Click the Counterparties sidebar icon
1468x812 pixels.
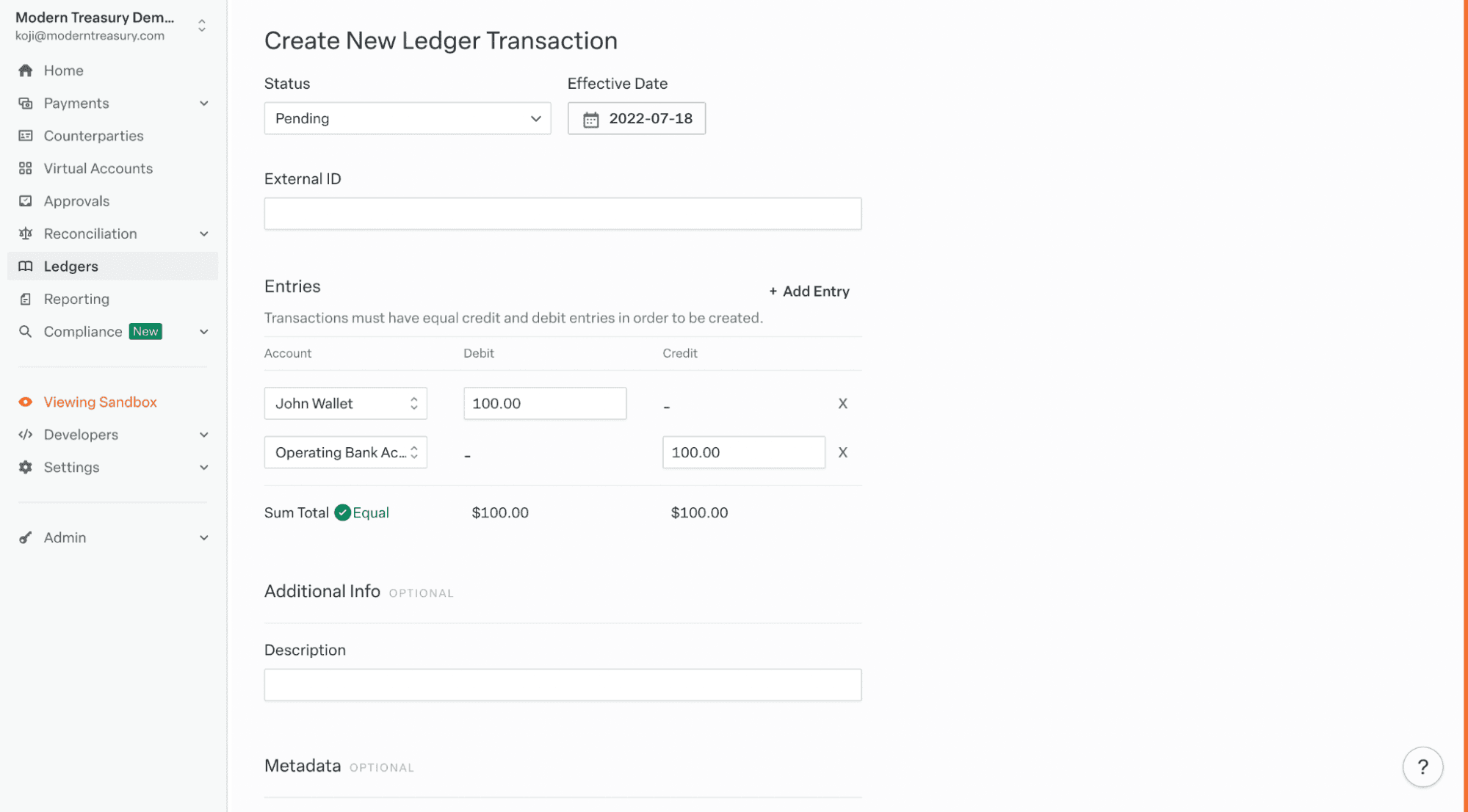click(26, 135)
